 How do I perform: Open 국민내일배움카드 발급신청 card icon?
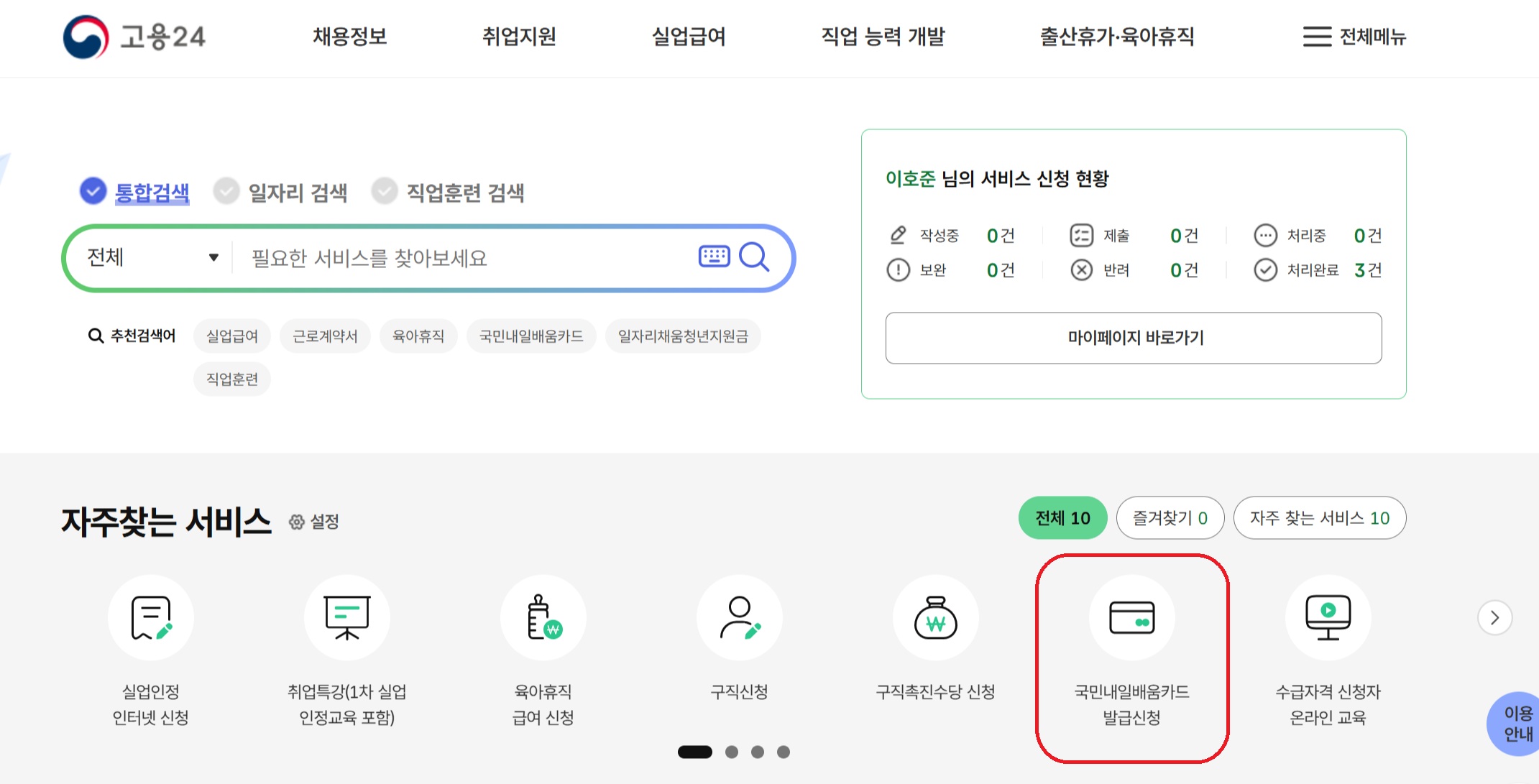[x=1132, y=617]
